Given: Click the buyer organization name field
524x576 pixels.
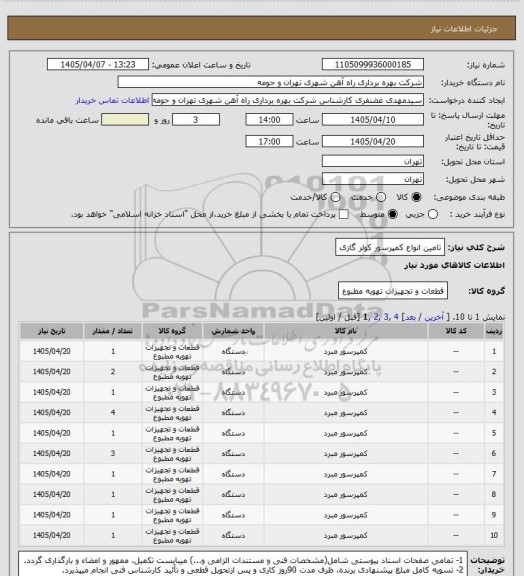Looking at the screenshot, I should 270,82.
